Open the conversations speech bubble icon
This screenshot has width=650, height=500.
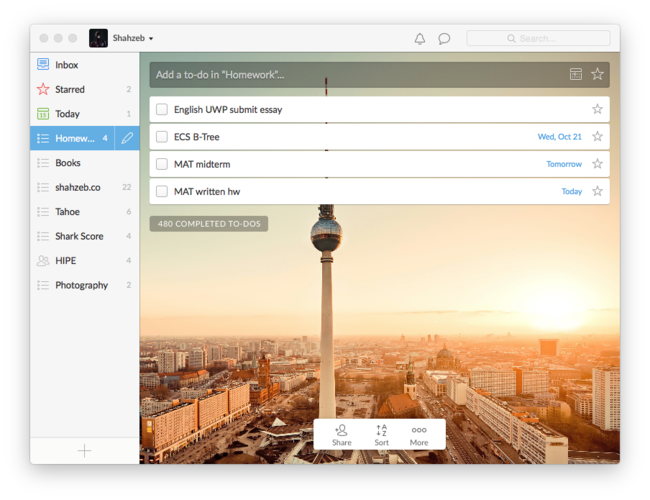coord(444,38)
